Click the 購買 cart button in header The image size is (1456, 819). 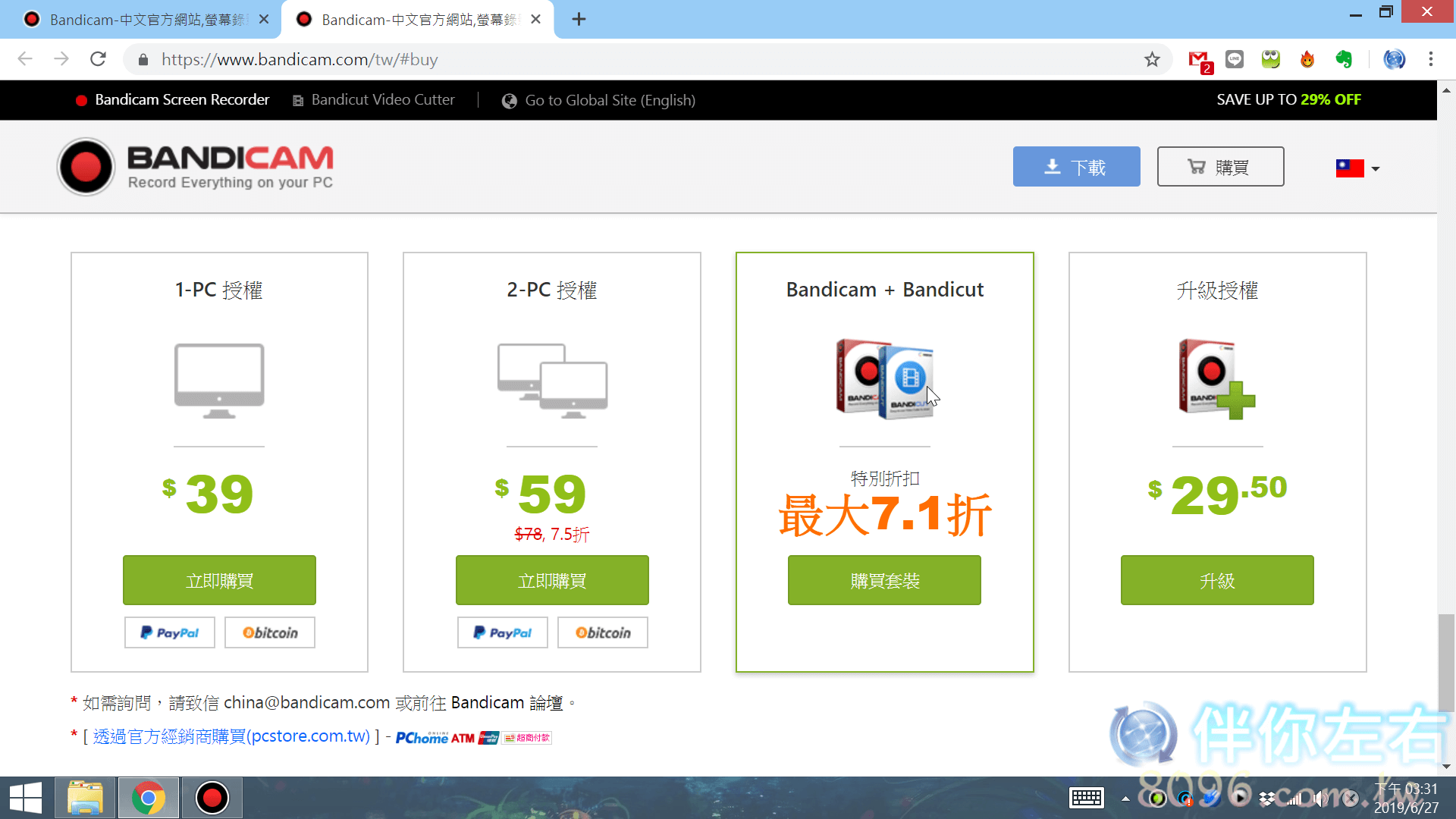[1220, 166]
